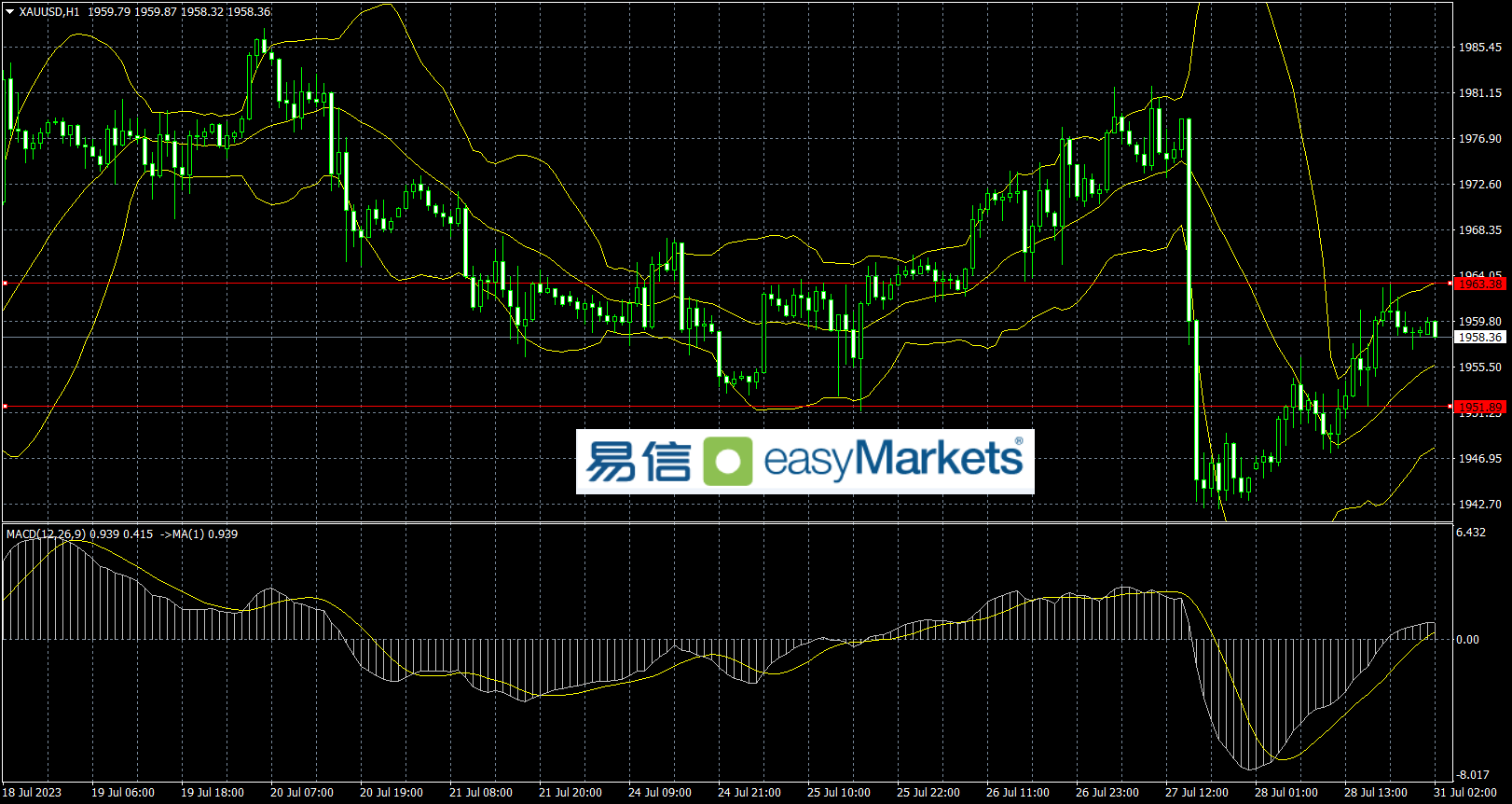Click the MACD(12,26,9) indicator label
This screenshot has width=1512, height=804.
46,534
